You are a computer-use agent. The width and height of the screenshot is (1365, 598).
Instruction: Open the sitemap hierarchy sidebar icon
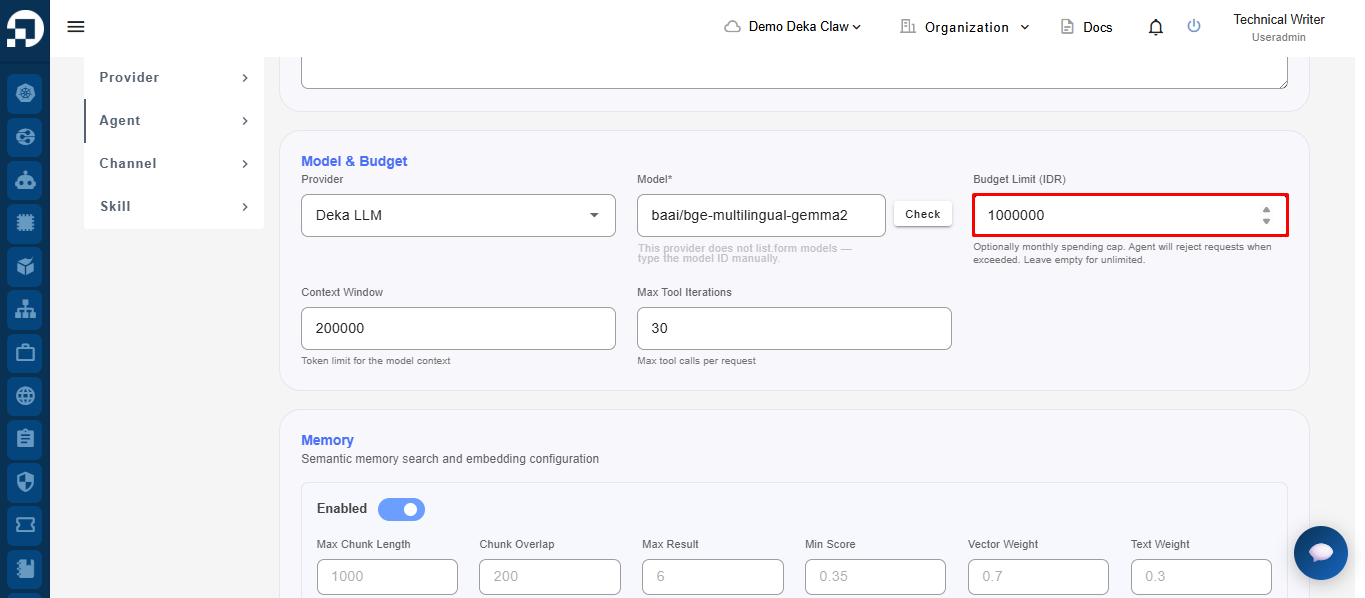point(25,310)
